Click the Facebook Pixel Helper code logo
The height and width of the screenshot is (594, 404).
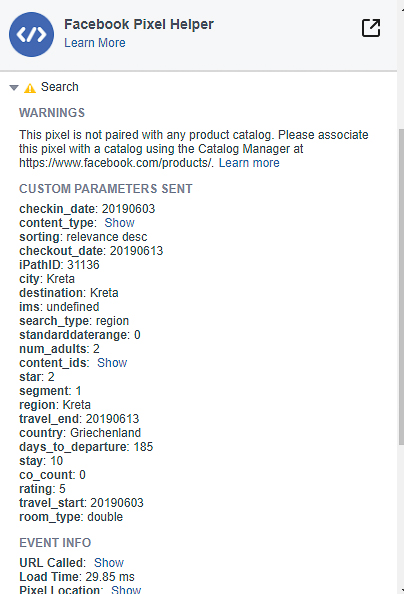[x=31, y=34]
